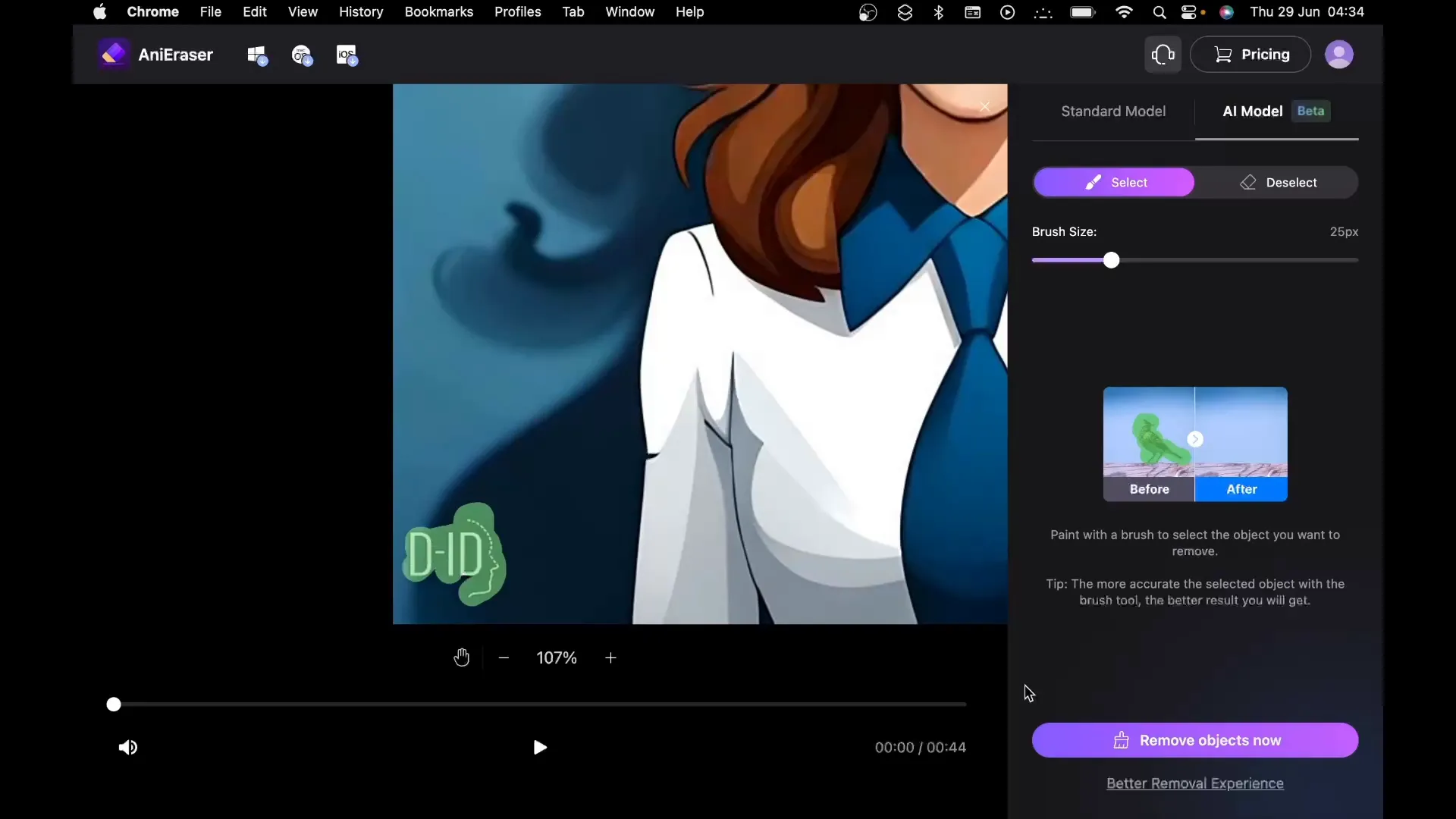Click the iOS export icon in toolbar
This screenshot has width=1456, height=819.
347,54
